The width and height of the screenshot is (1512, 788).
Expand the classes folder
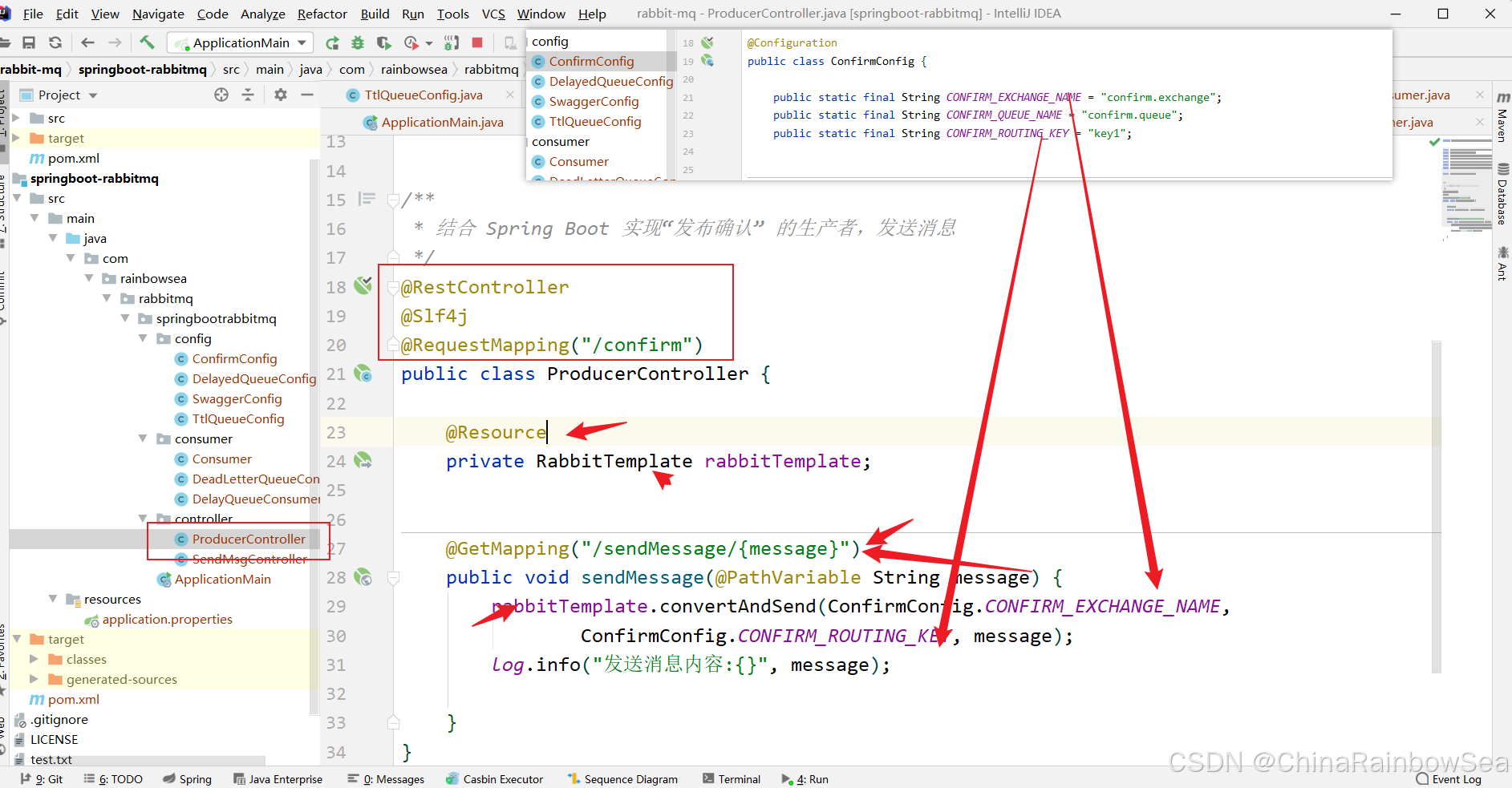click(x=34, y=659)
